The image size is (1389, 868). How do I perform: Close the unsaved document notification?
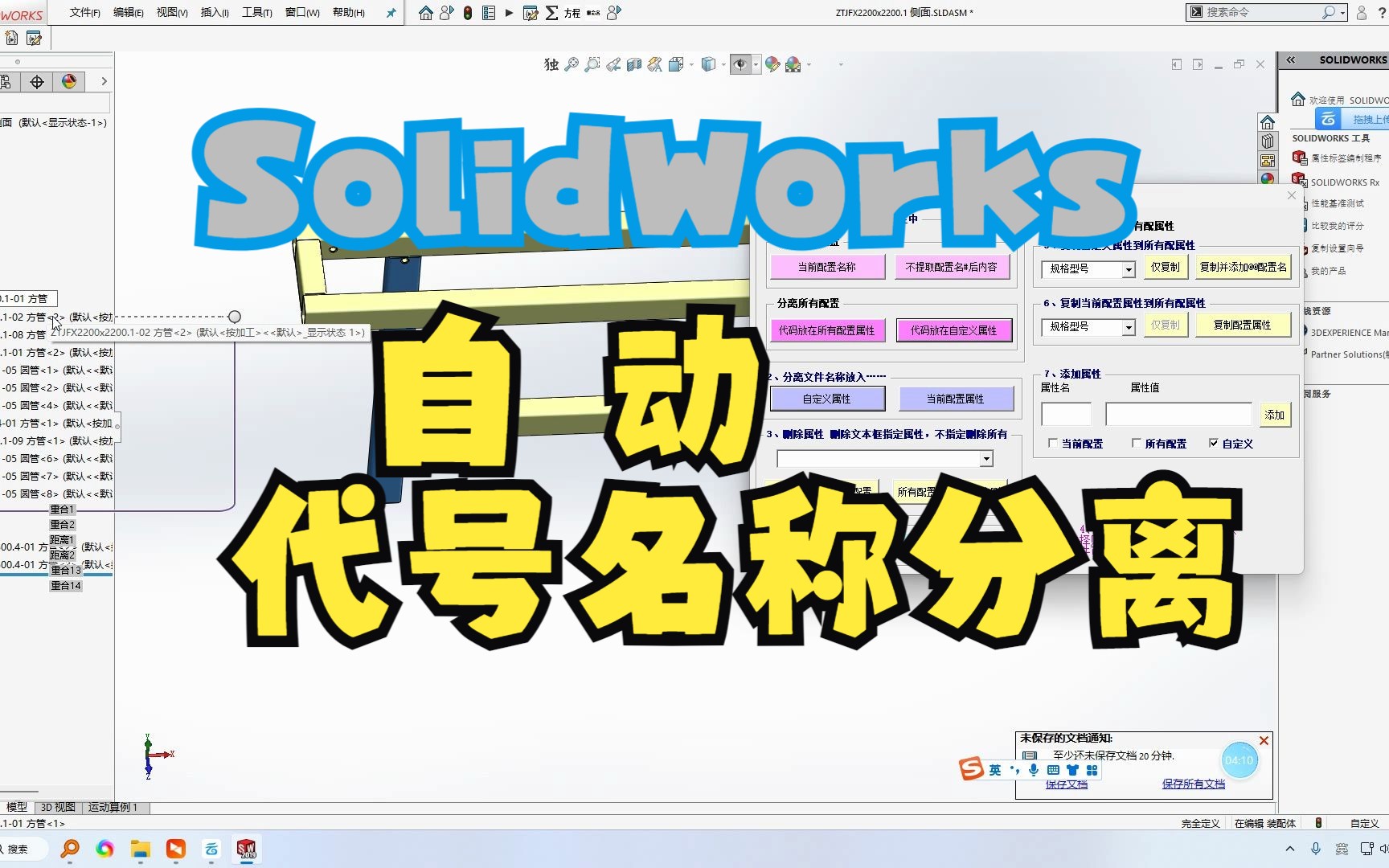[1264, 740]
